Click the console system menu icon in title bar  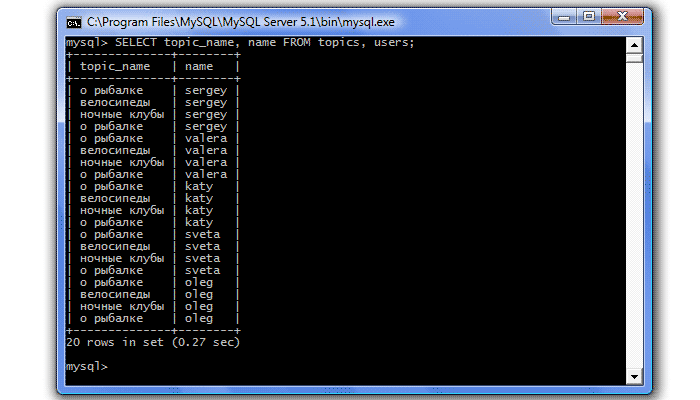[x=73, y=20]
